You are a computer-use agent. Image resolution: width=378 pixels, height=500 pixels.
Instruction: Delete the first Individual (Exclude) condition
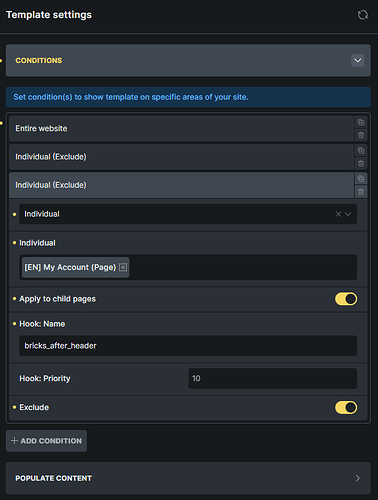pos(361,163)
